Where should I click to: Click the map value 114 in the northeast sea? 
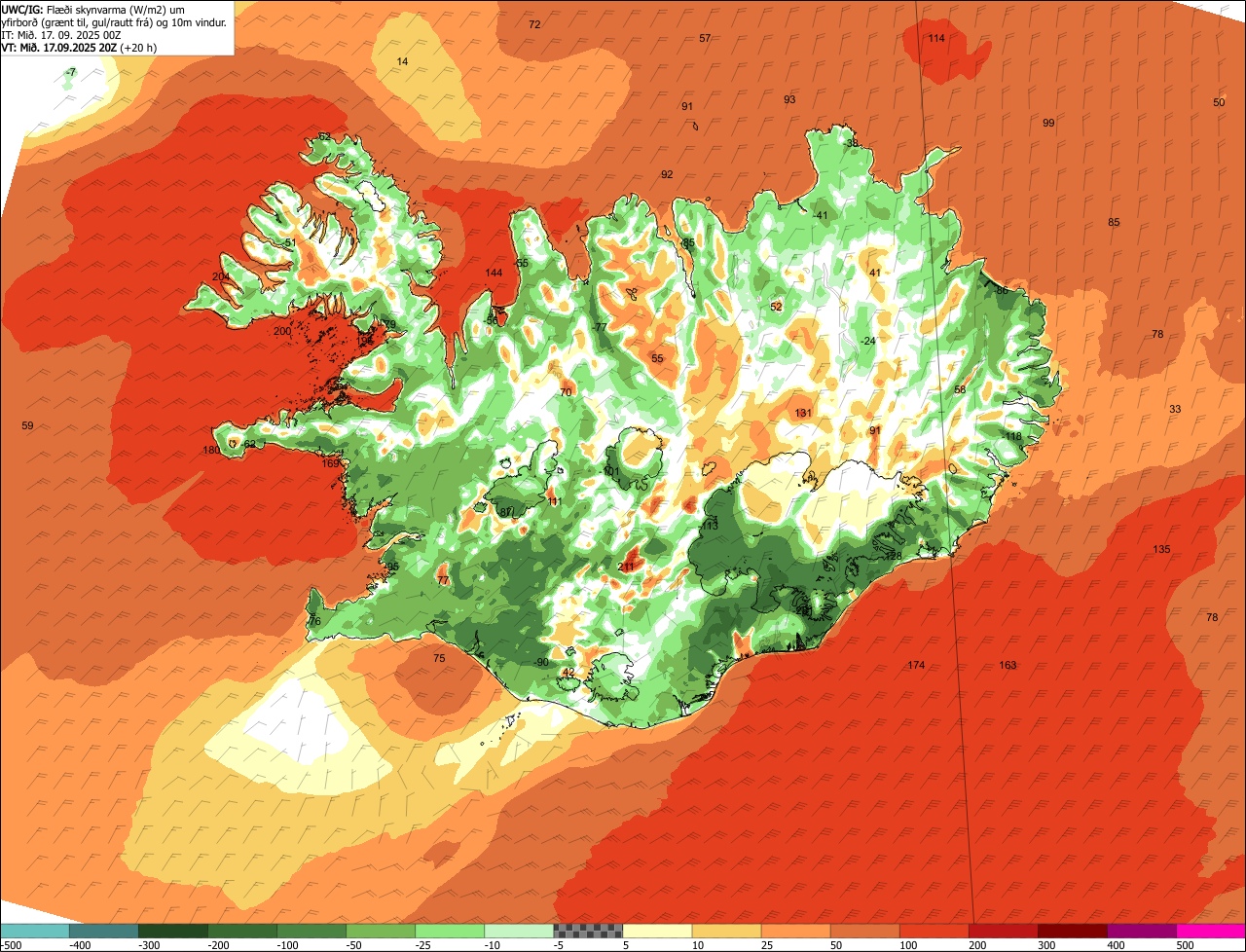[x=935, y=38]
